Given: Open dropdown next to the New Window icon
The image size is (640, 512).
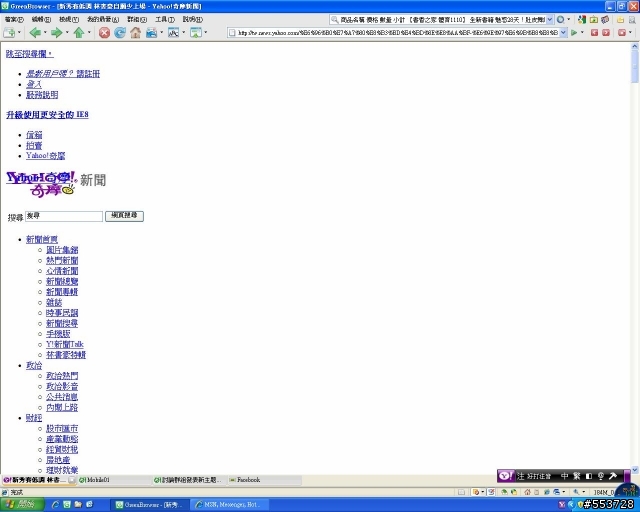Looking at the screenshot, I should [19, 33].
